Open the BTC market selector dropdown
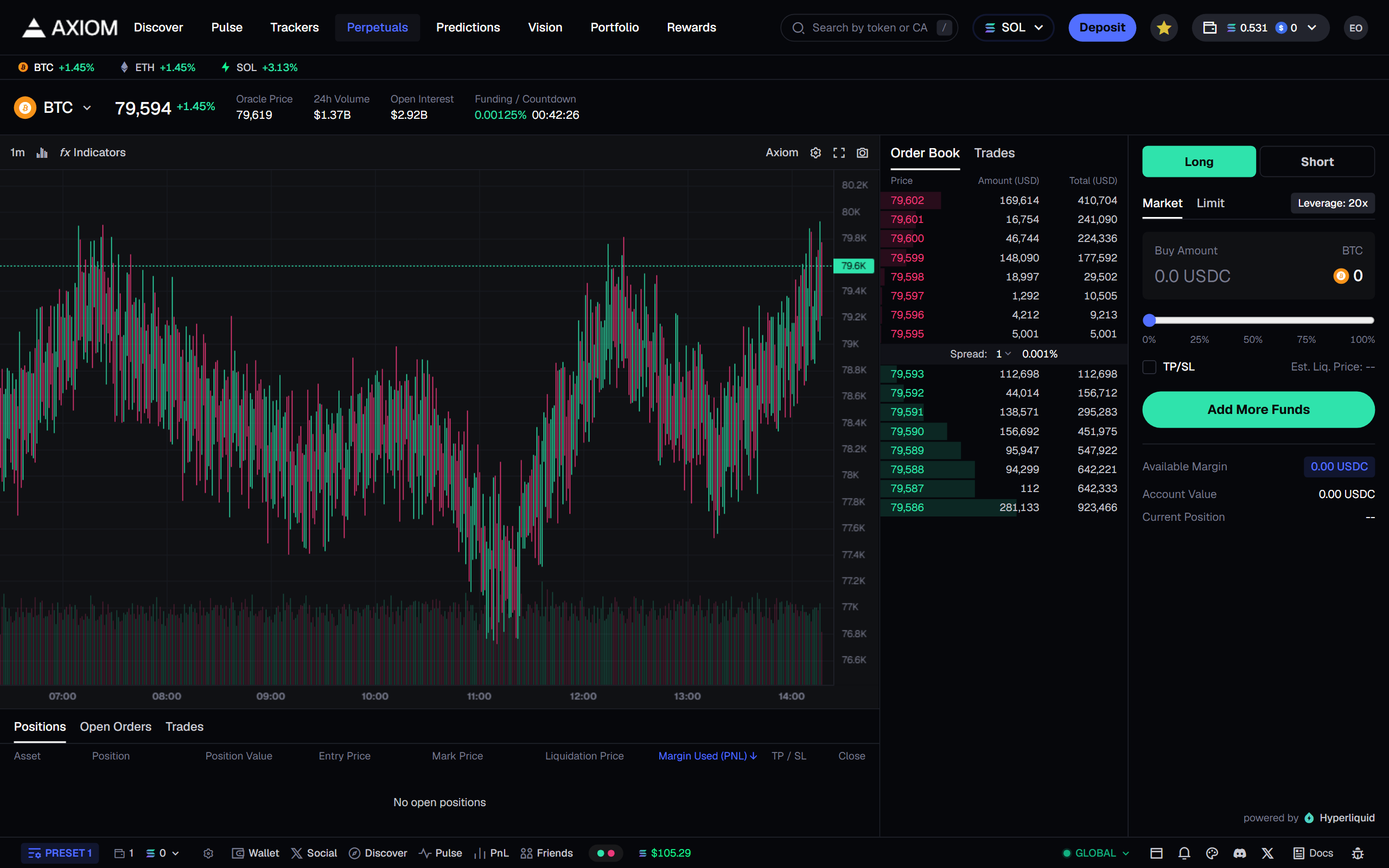 tap(53, 108)
